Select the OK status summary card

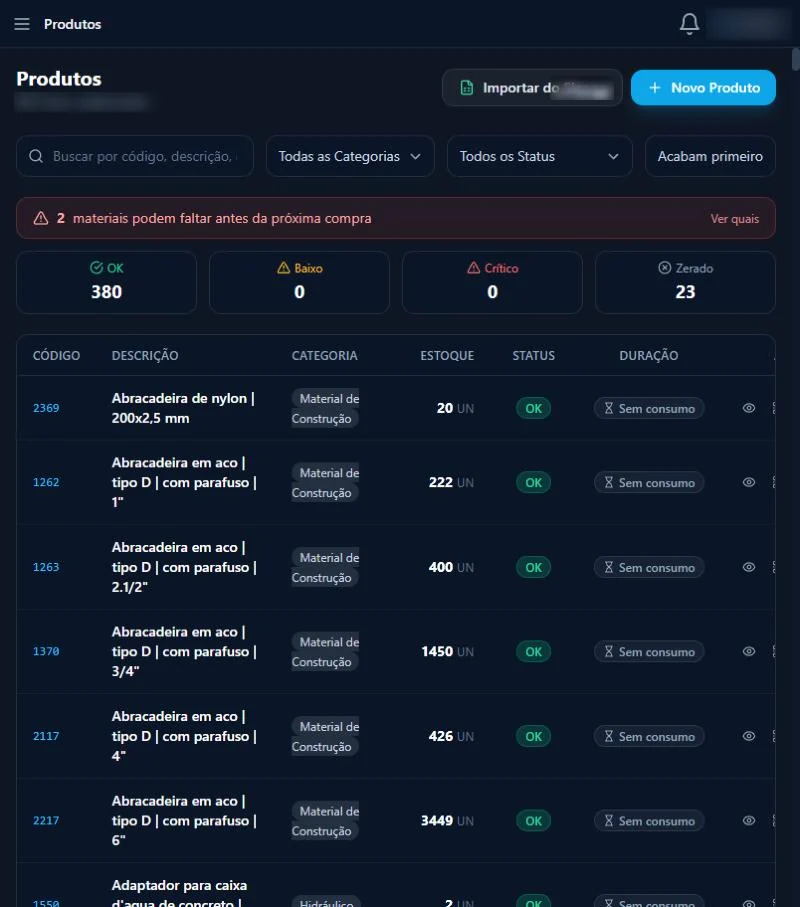point(106,282)
